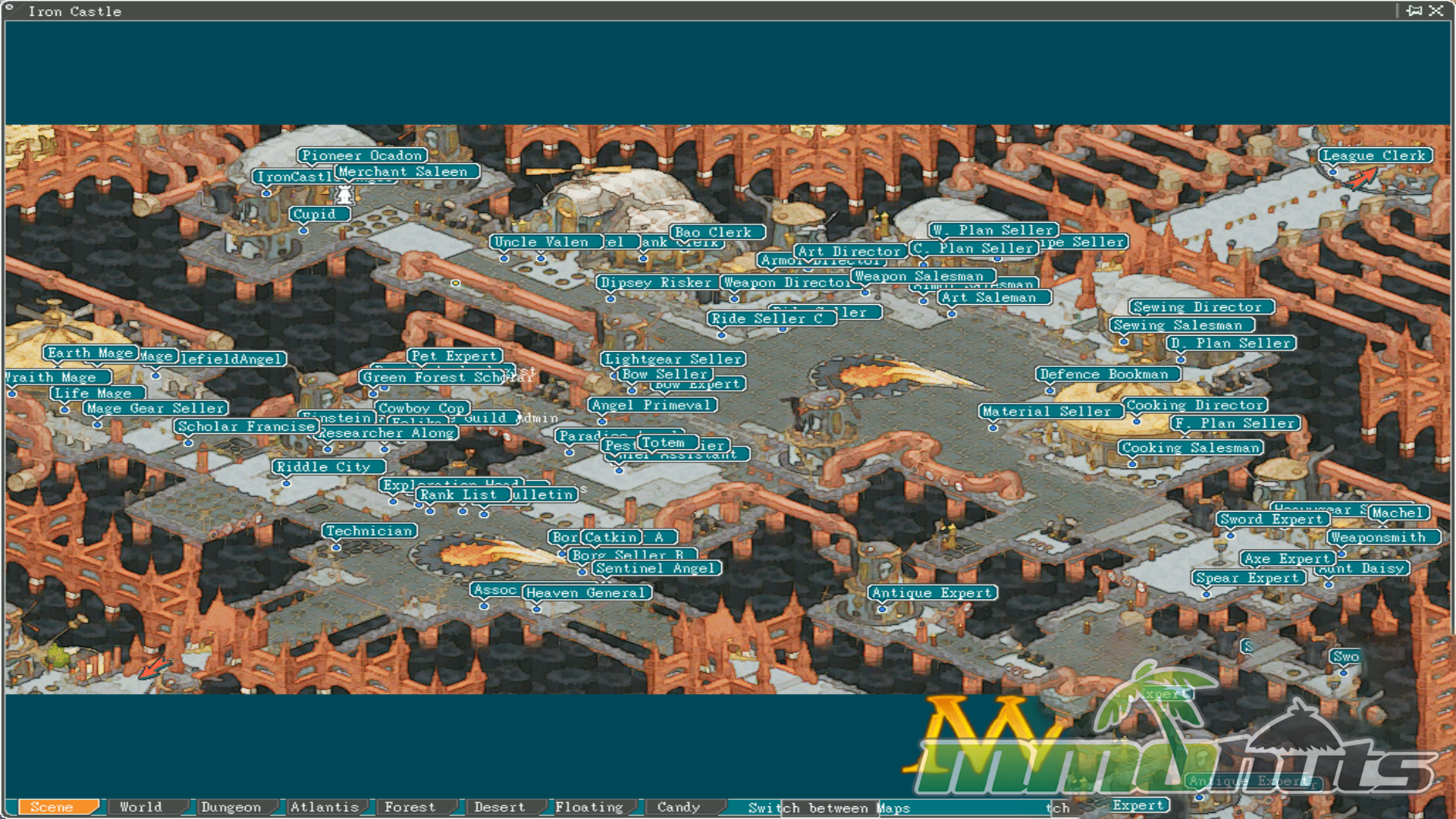Switch to the World tab
The width and height of the screenshot is (1456, 819).
pos(141,807)
